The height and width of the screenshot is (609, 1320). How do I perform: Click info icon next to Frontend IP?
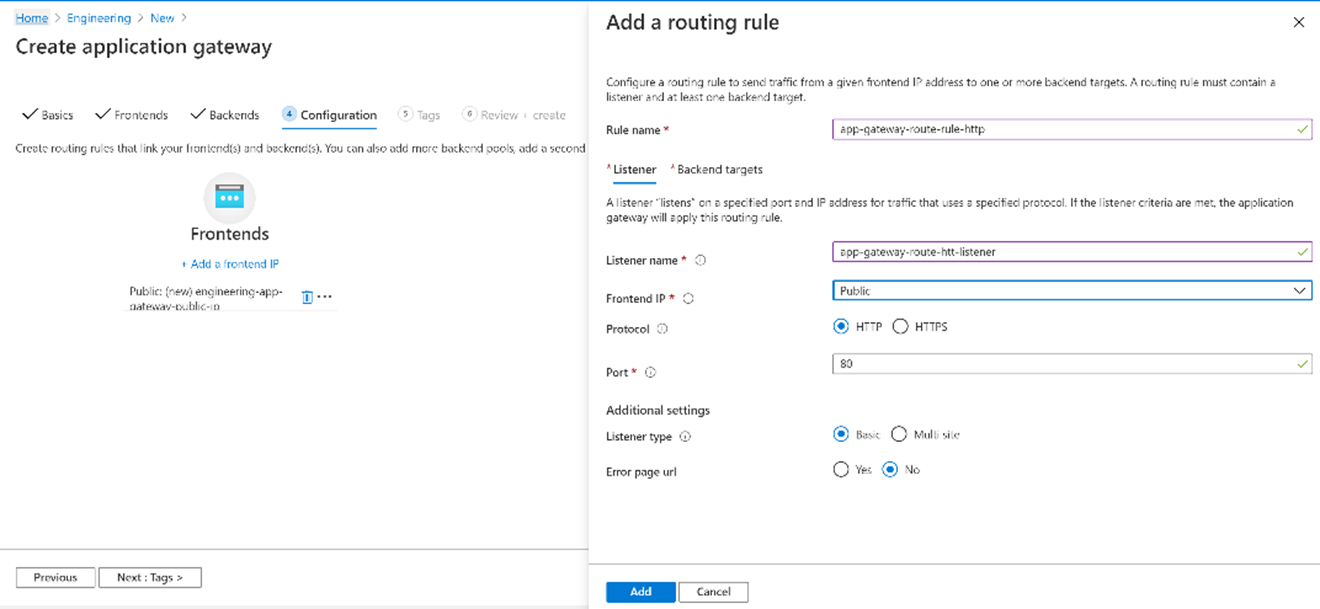tap(688, 298)
